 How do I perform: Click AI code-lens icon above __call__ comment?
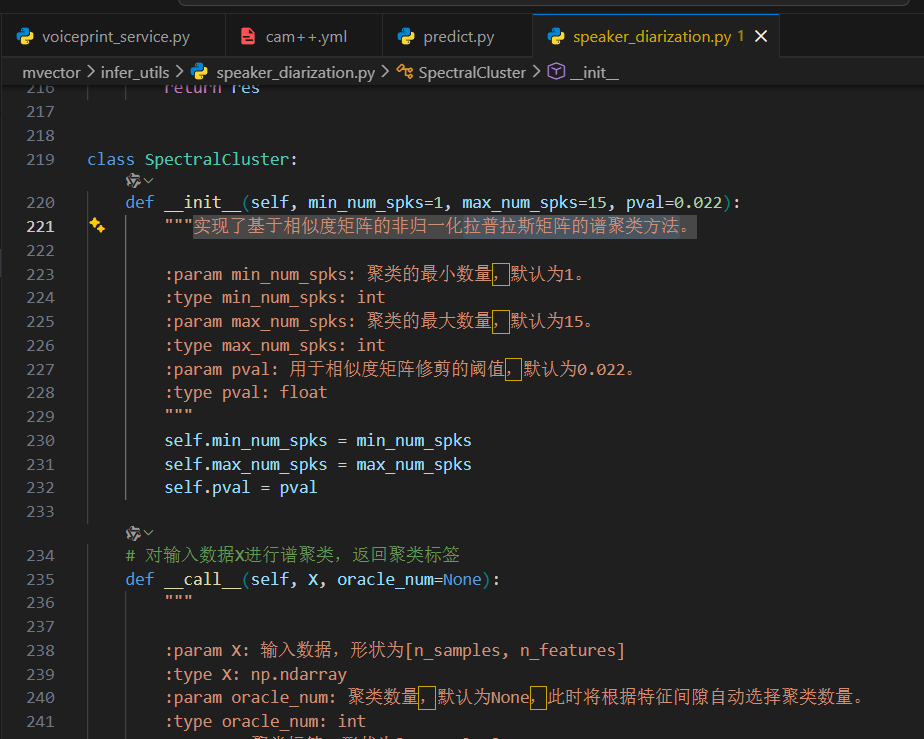coord(133,533)
